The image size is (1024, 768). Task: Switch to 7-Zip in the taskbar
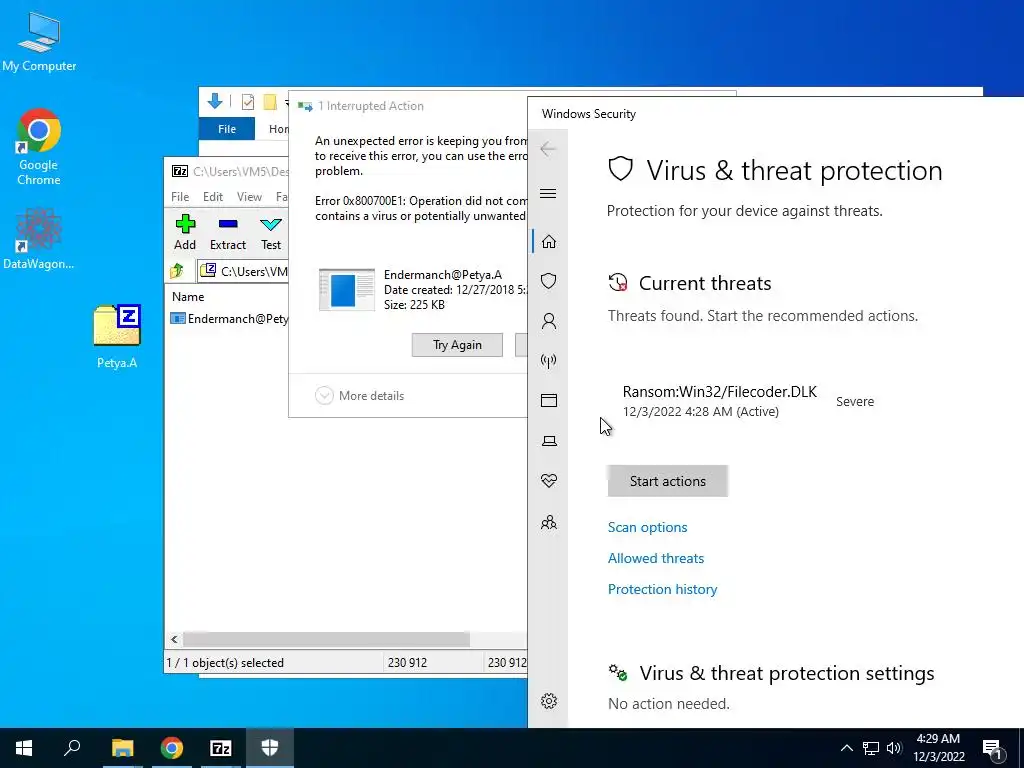(221, 748)
